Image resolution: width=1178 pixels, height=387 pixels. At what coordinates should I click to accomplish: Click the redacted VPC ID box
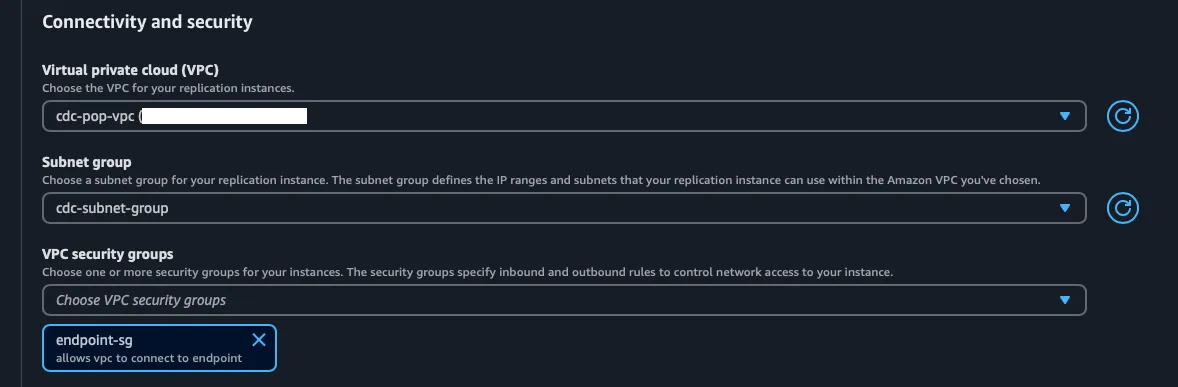tap(225, 116)
